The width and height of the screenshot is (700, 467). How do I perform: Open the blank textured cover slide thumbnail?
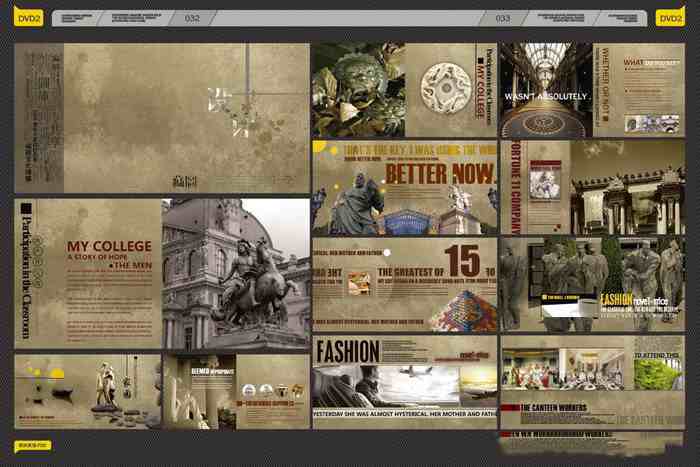[x=162, y=118]
